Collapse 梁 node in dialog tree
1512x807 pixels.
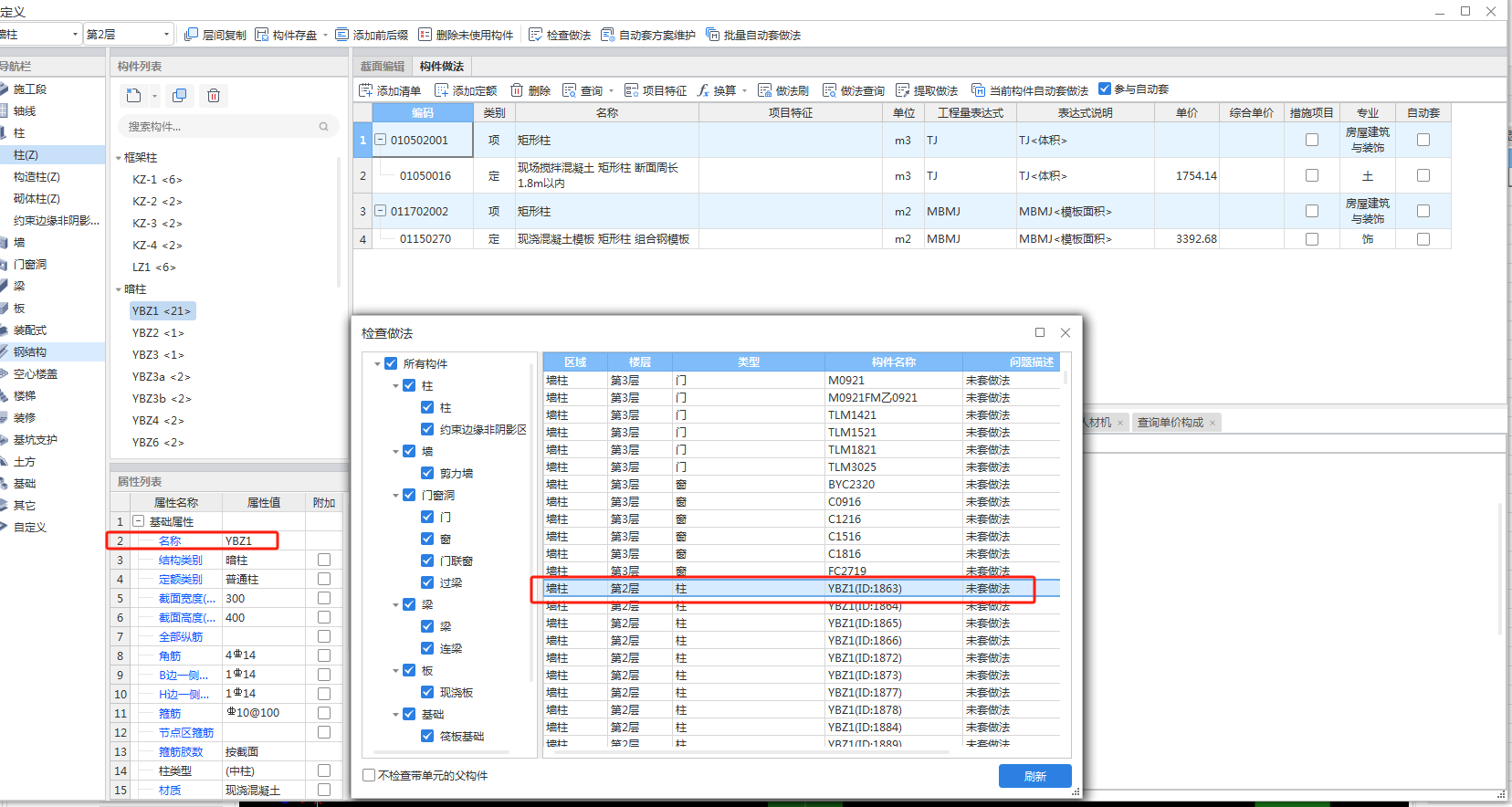point(395,605)
